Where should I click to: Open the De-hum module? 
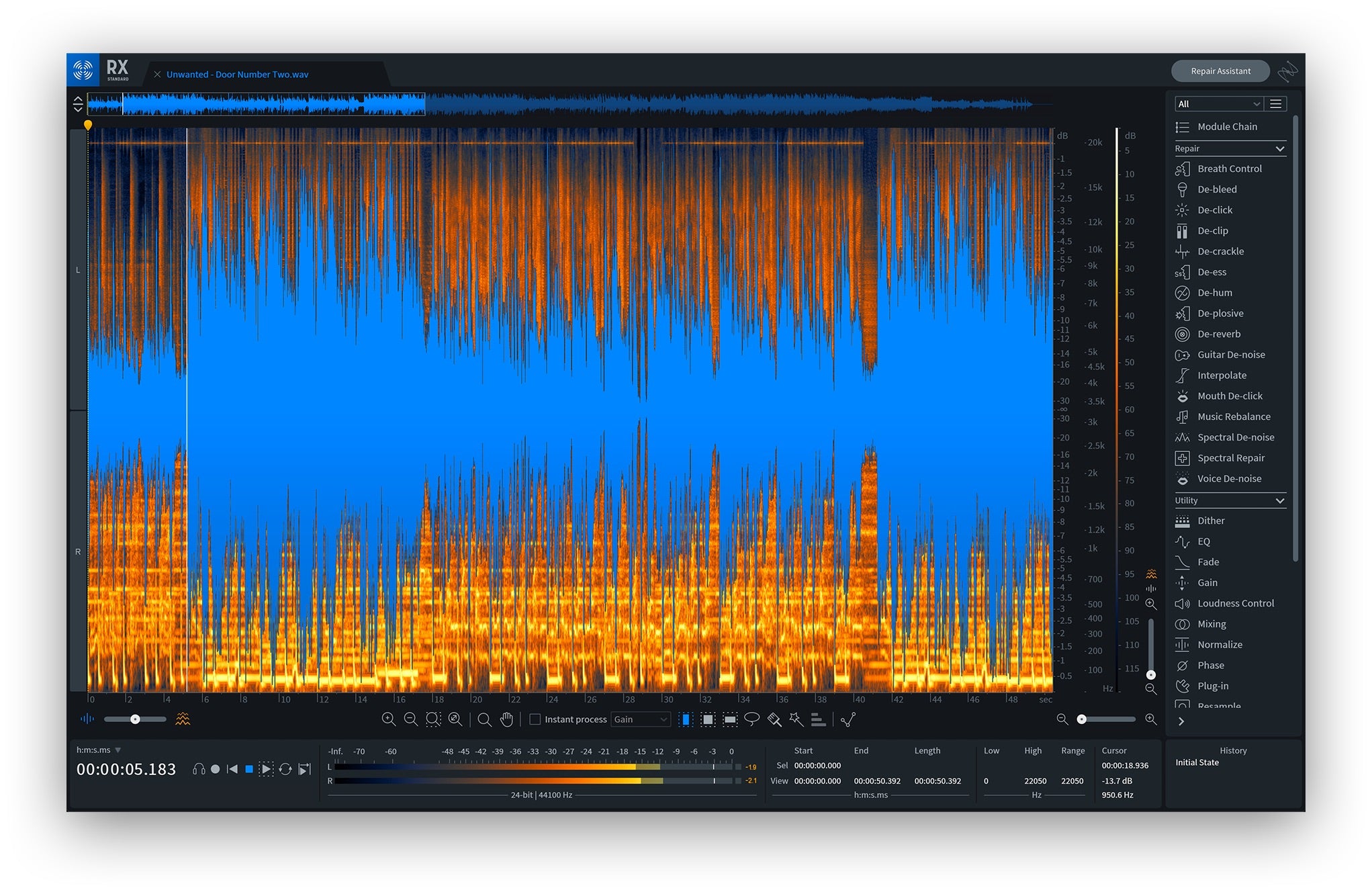(x=1214, y=293)
